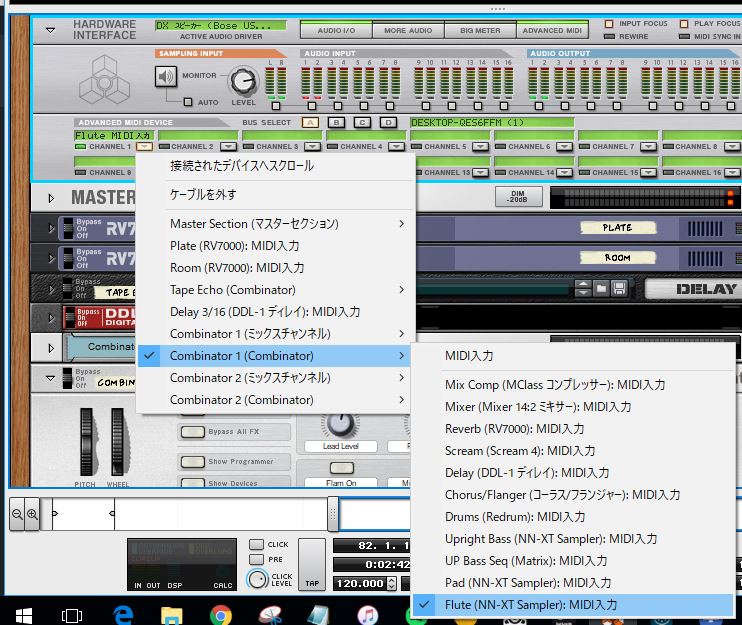The width and height of the screenshot is (742, 625).
Task: Click the Tape Echo browse patch folder icon
Action: click(x=601, y=288)
